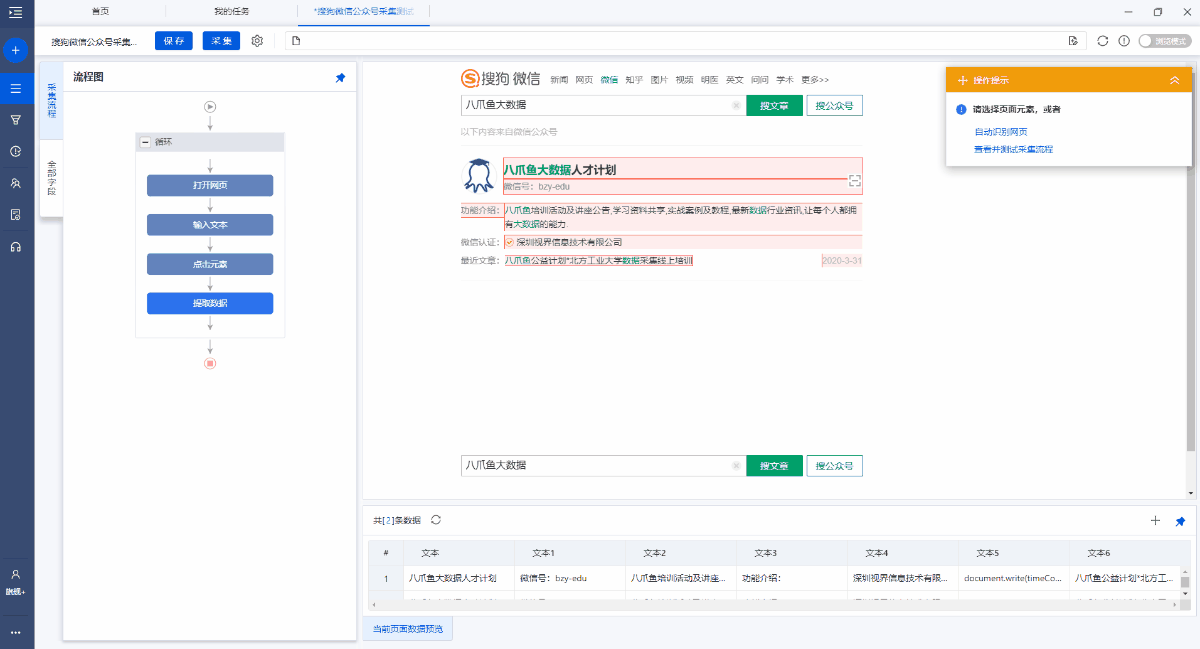
Task: Click the data table horizontal scrollbar
Action: (x=775, y=604)
